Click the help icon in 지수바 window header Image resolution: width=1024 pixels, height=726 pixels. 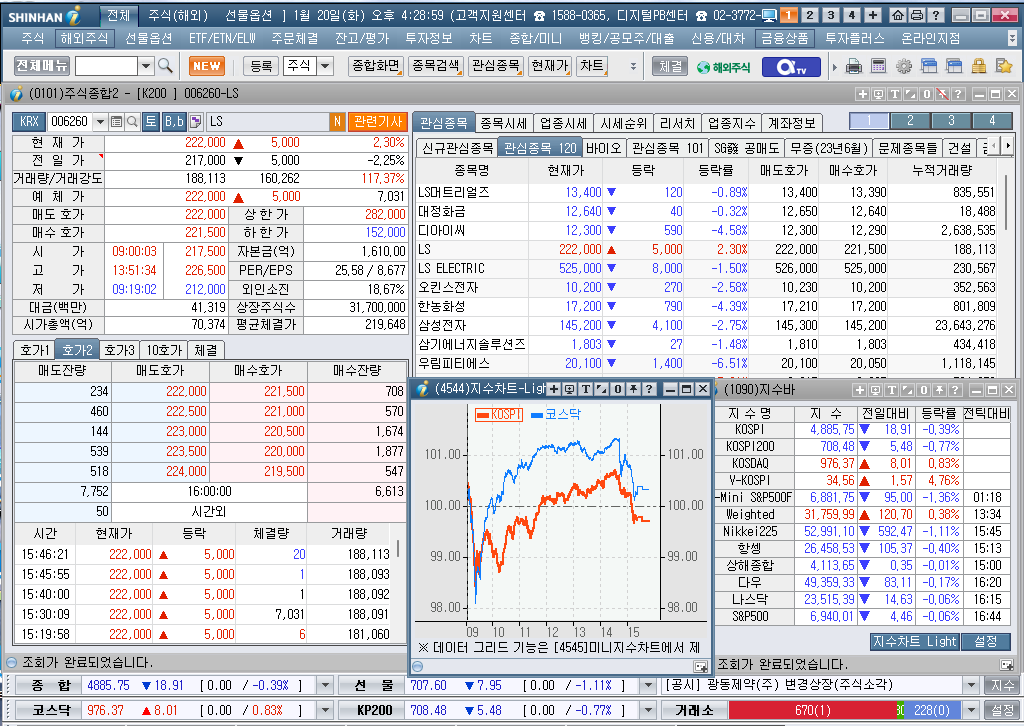tap(955, 390)
